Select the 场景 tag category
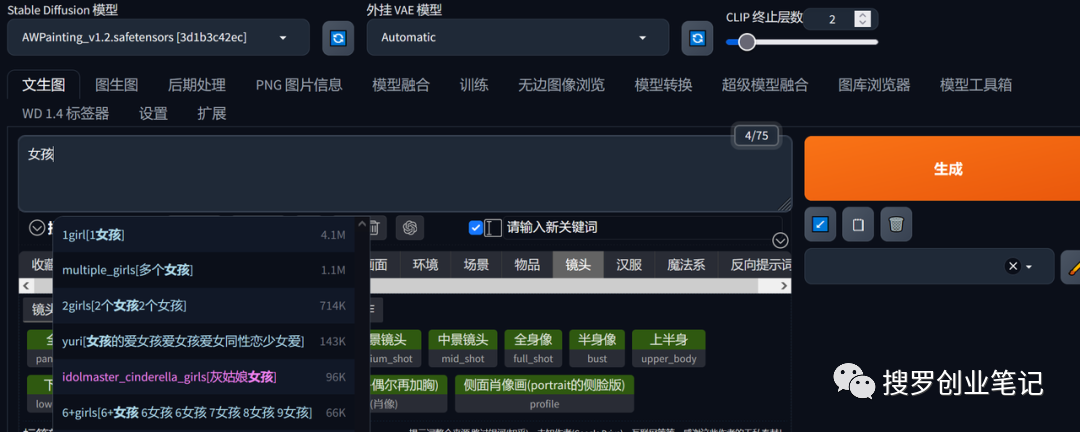 tap(476, 265)
